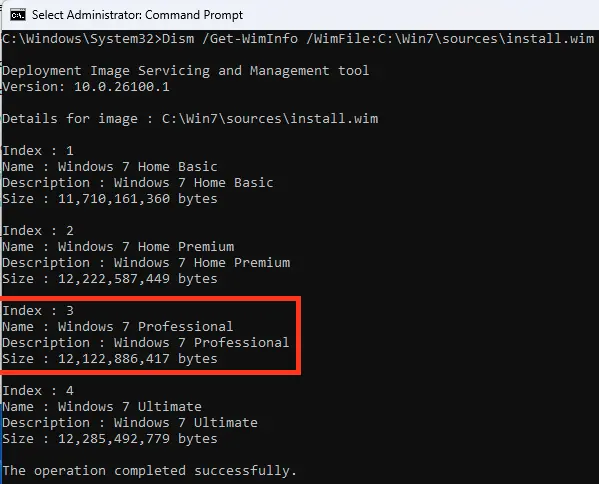
Task: Click 'Name : Windows 7 Home Premium'
Action: 118,247
